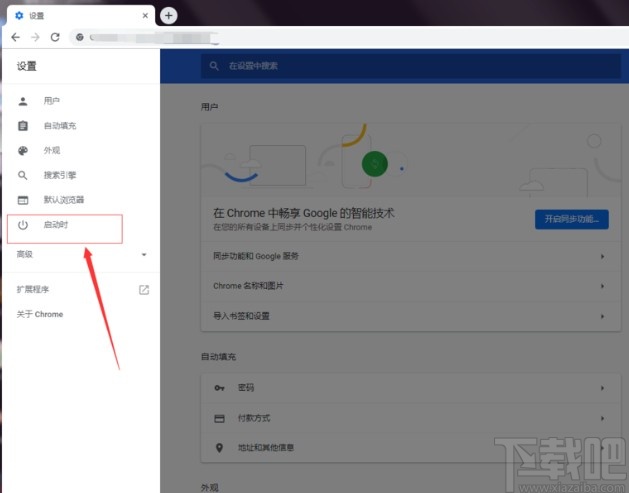This screenshot has width=629, height=493.
Task: Click the 高级 label in sidebar
Action: tap(24, 254)
